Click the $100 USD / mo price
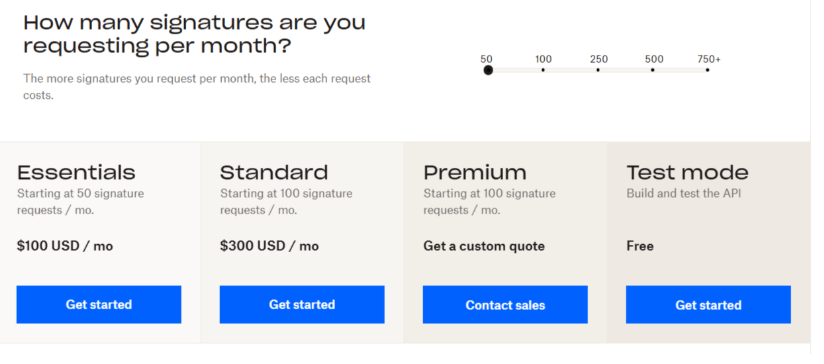824x364 pixels. click(x=65, y=246)
